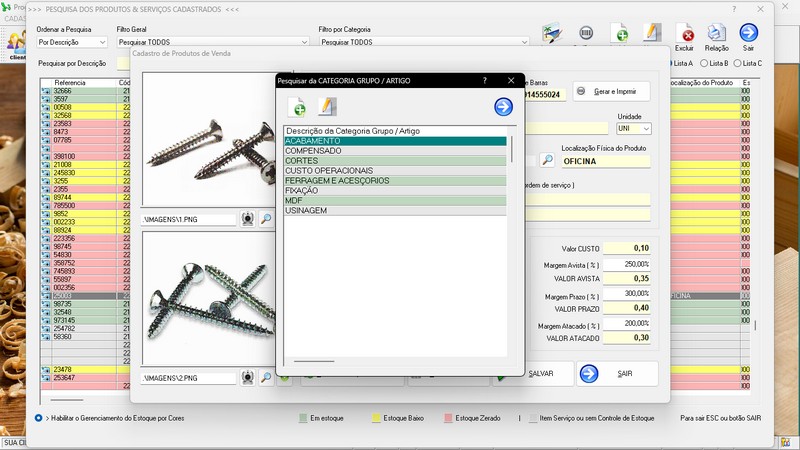The image size is (800, 450).
Task: Edit product with pencil toolbar icon
Action: (x=652, y=33)
